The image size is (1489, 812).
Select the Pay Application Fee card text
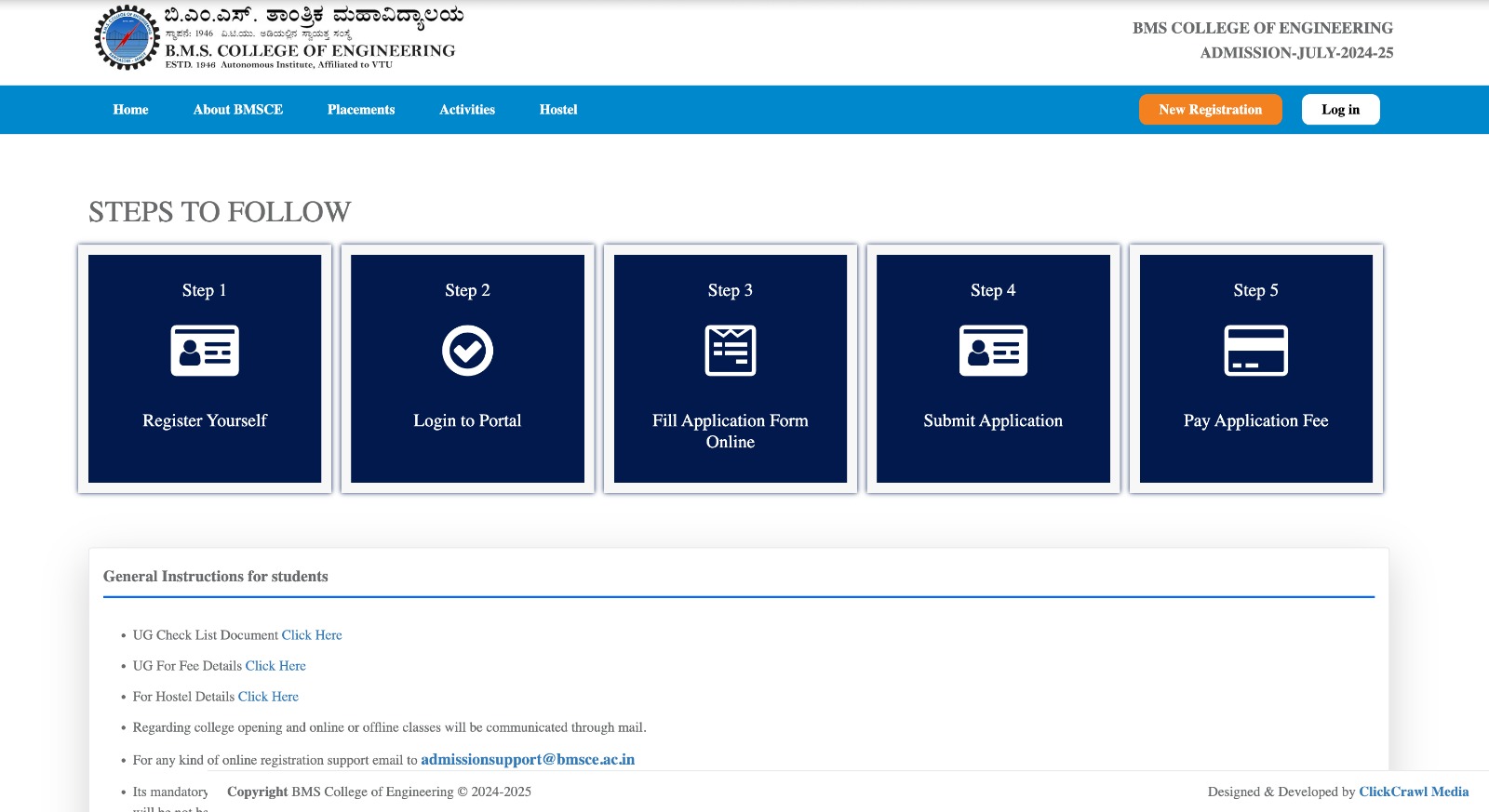[x=1255, y=420]
